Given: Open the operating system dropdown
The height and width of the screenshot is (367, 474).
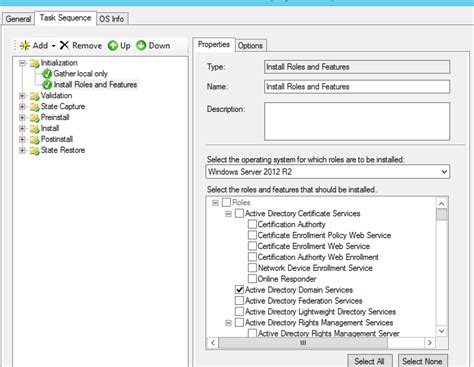Looking at the screenshot, I should pos(444,172).
